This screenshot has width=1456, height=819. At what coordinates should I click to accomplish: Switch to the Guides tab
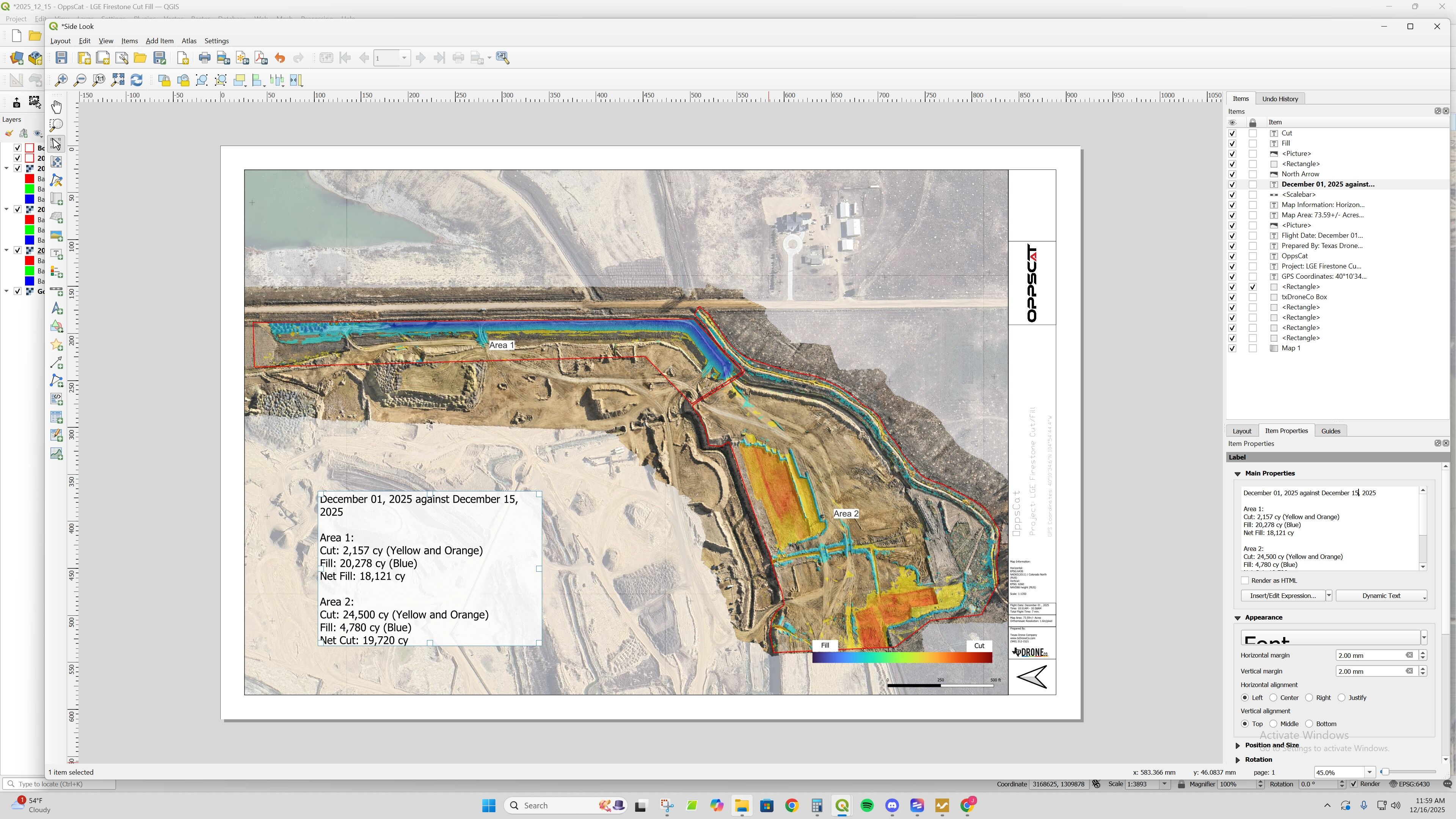click(x=1330, y=431)
